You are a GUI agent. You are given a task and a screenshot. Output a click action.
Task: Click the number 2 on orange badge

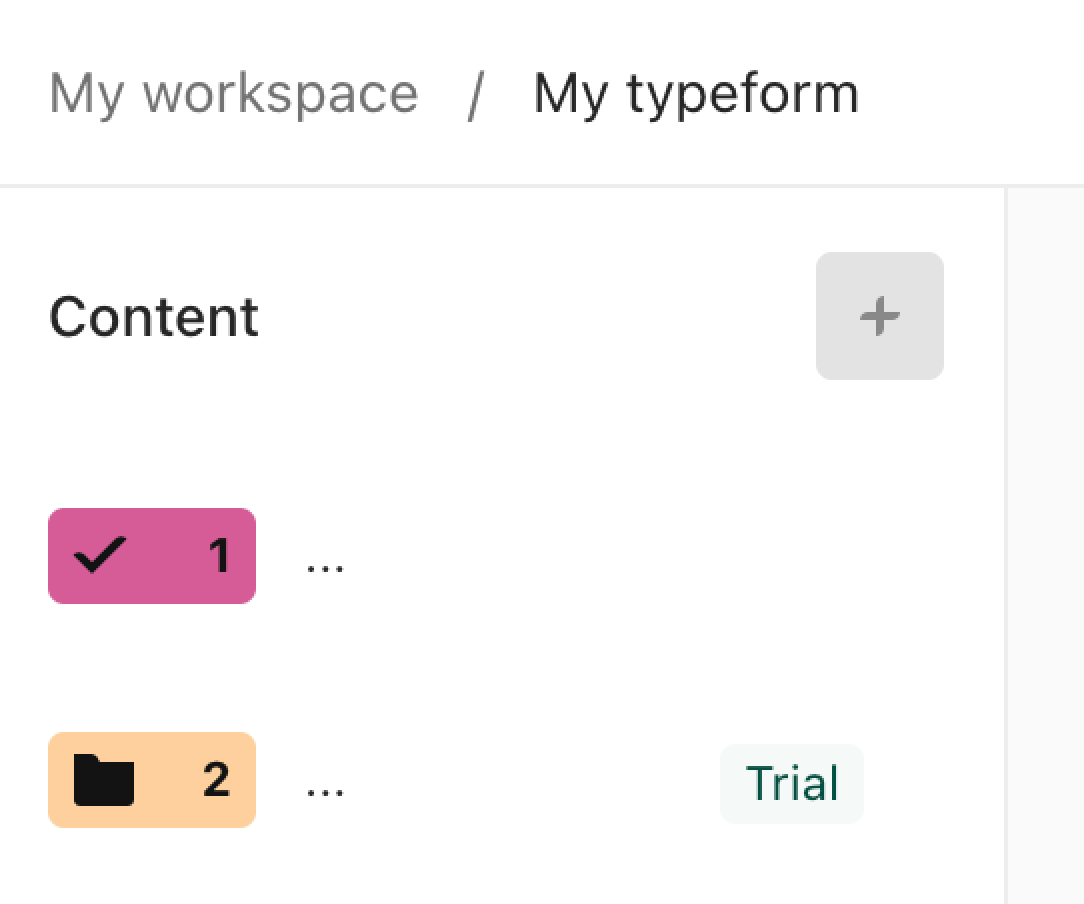(x=216, y=779)
